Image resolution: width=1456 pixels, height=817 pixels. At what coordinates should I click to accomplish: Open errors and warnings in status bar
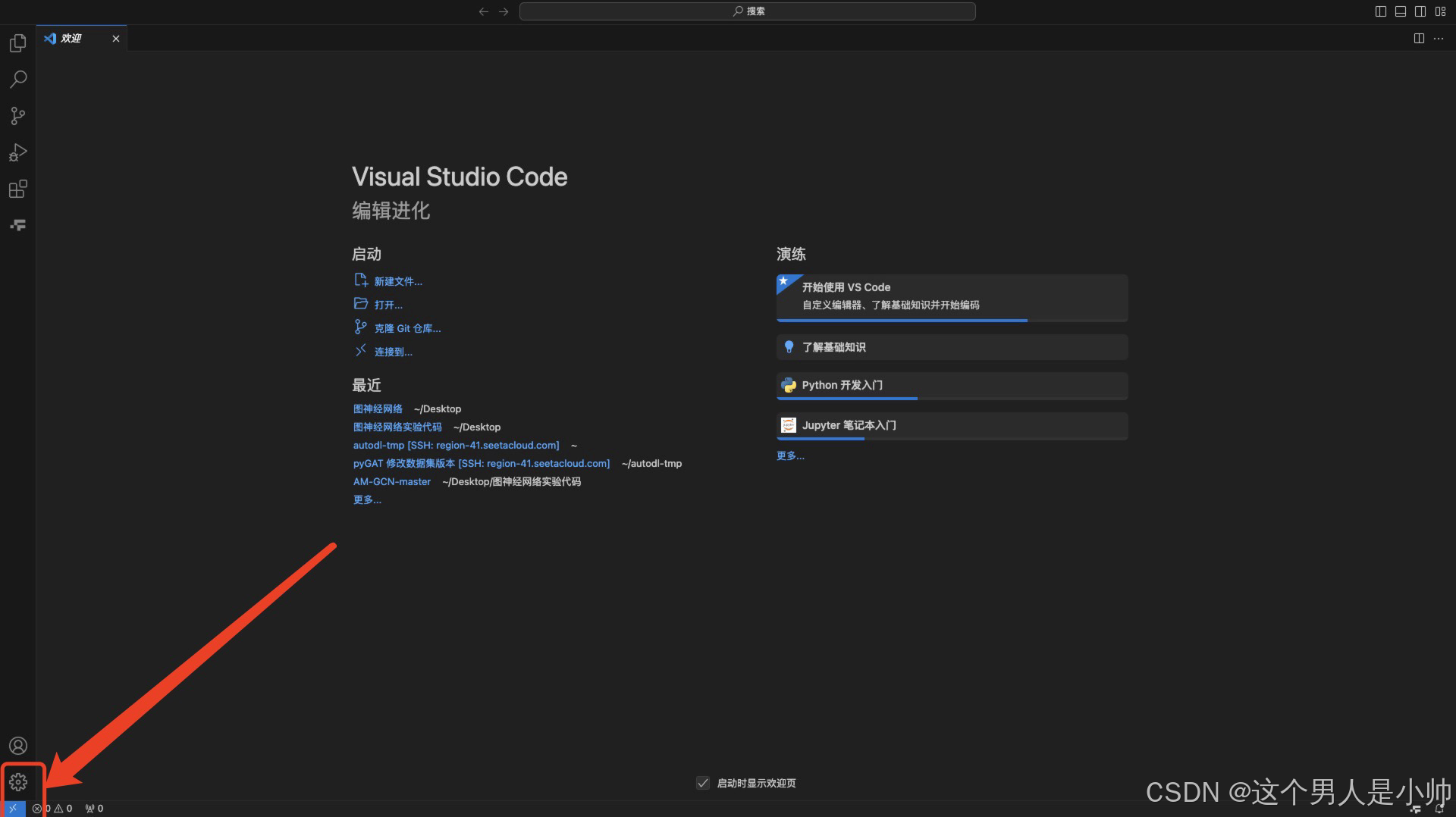(53, 809)
